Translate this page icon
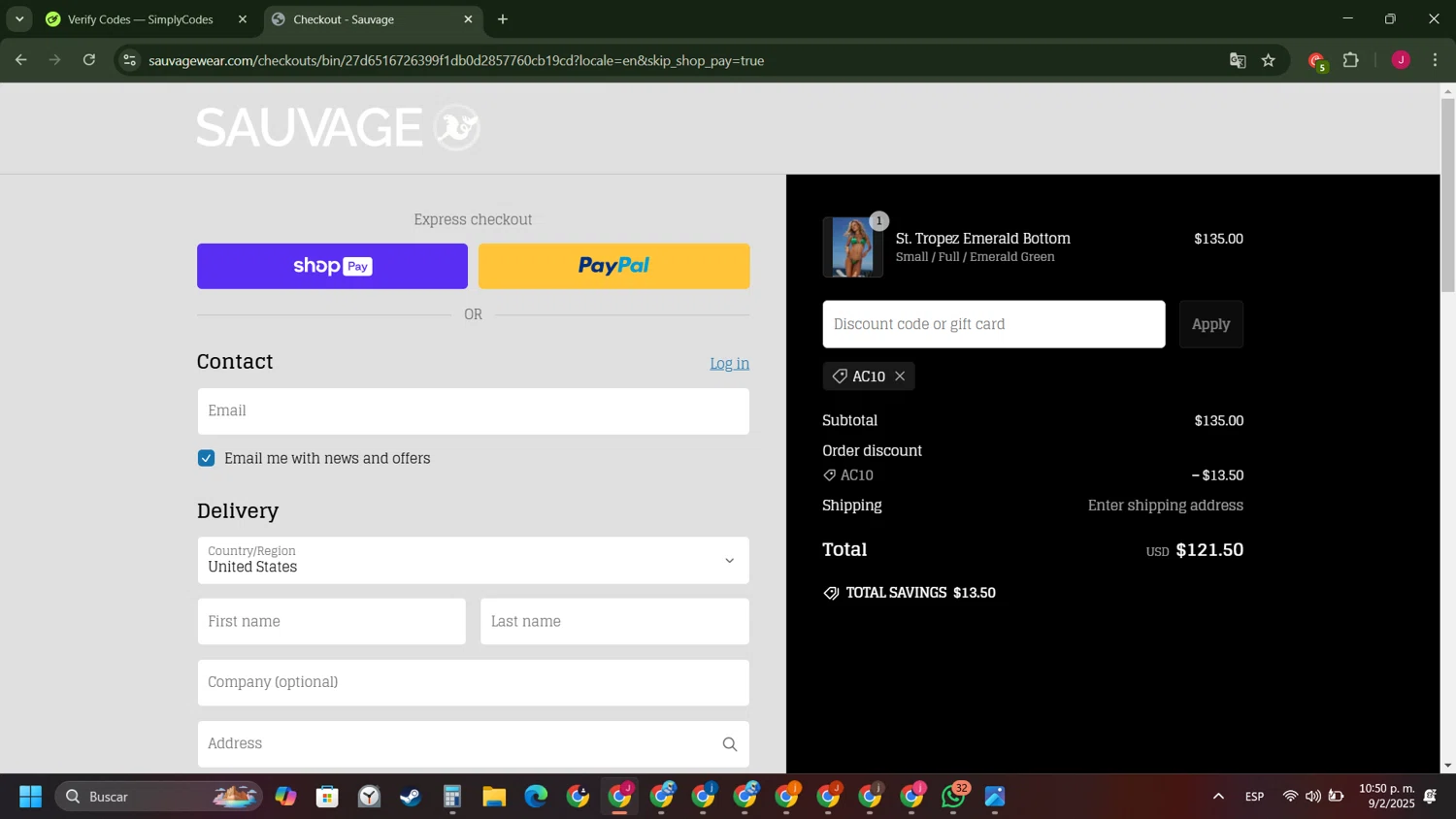 click(x=1238, y=60)
